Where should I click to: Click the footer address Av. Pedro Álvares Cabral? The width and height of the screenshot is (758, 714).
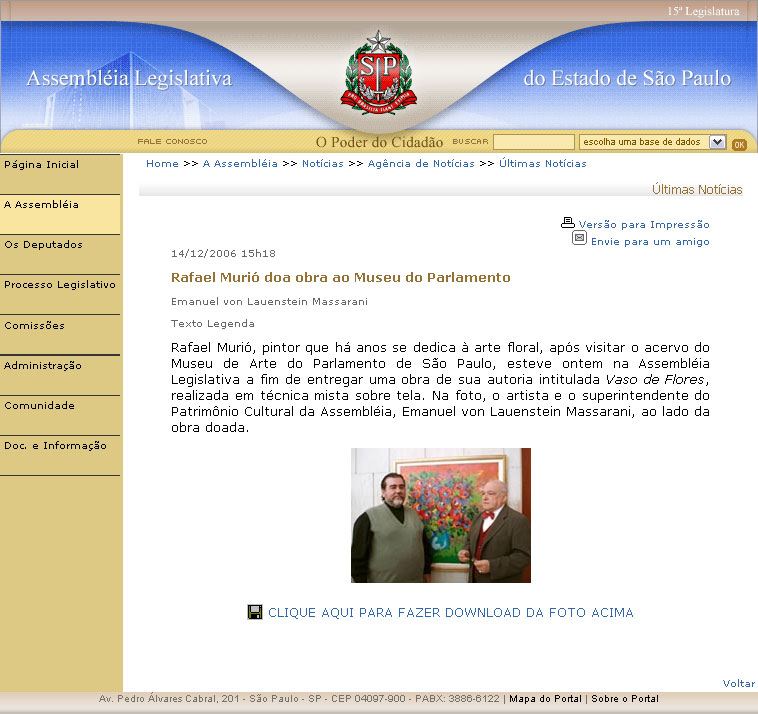[x=299, y=699]
